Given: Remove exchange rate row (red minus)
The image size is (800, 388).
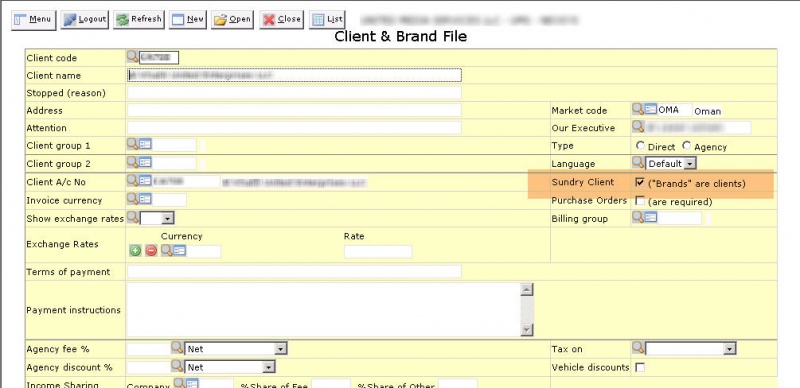Looking at the screenshot, I should (x=151, y=251).
